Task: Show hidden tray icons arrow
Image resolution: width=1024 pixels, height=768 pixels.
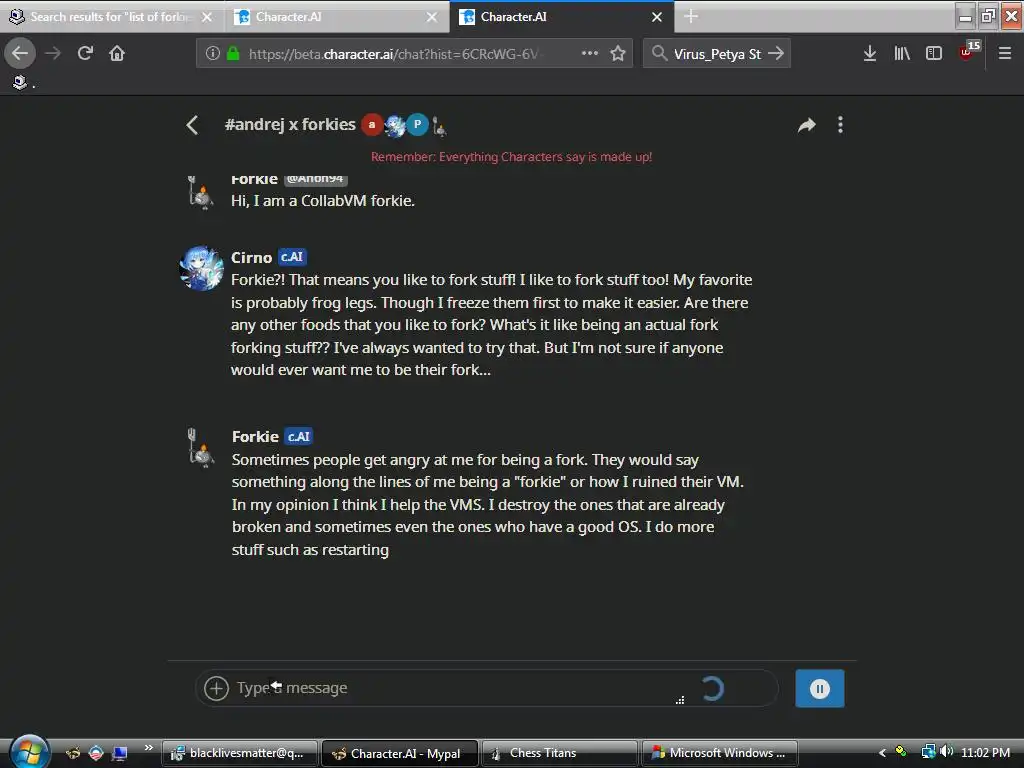Action: (x=882, y=752)
